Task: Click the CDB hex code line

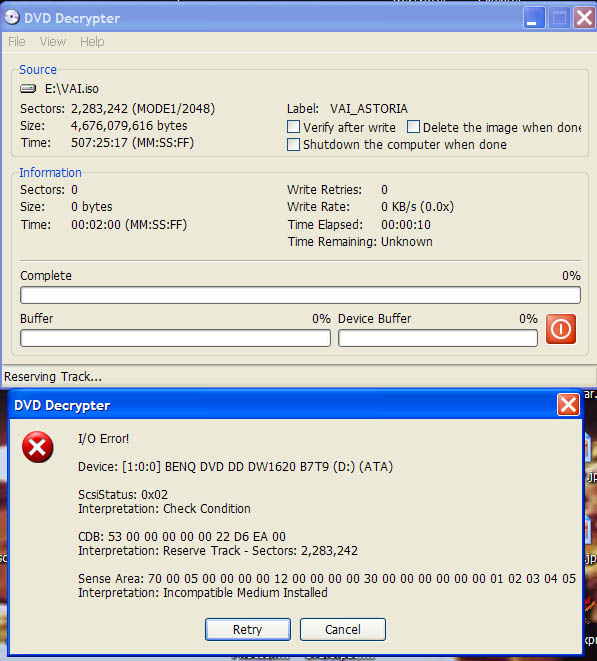Action: coord(182,536)
